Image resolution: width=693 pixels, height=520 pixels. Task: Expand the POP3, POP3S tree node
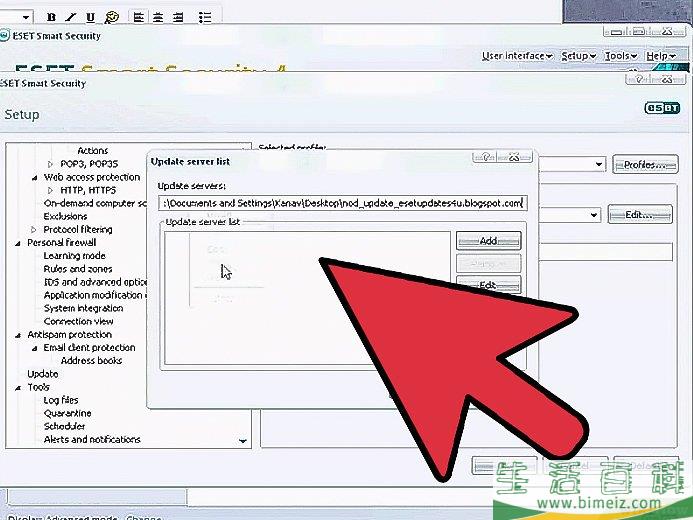pyautogui.click(x=50, y=164)
